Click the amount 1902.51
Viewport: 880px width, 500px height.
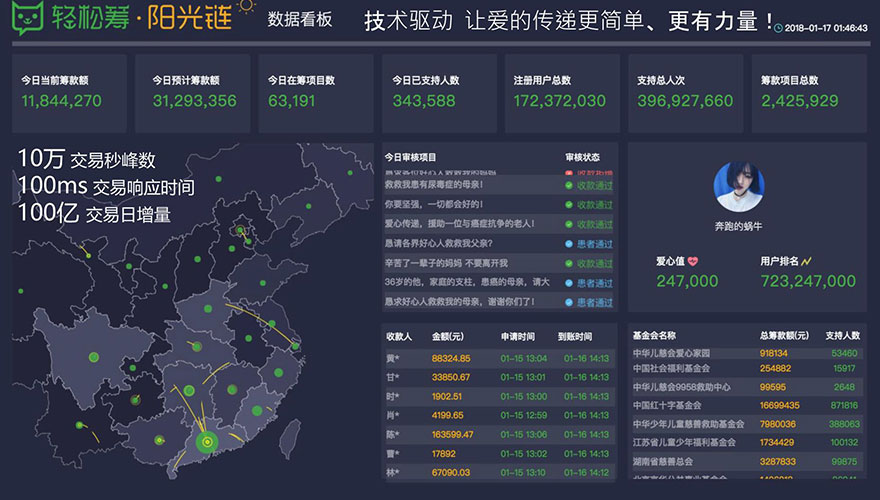coord(447,396)
